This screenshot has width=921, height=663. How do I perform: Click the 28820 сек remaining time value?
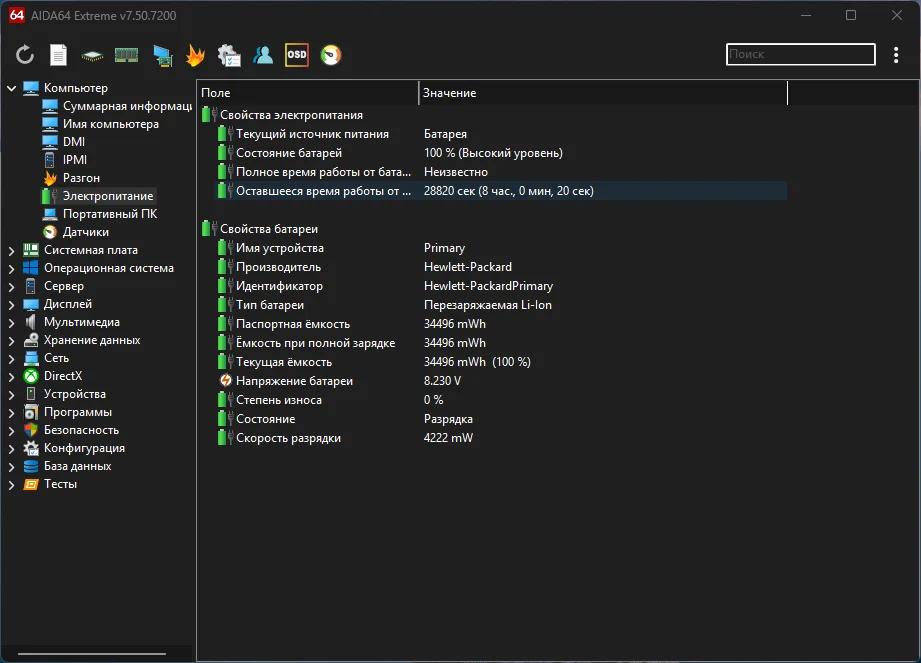pos(509,191)
